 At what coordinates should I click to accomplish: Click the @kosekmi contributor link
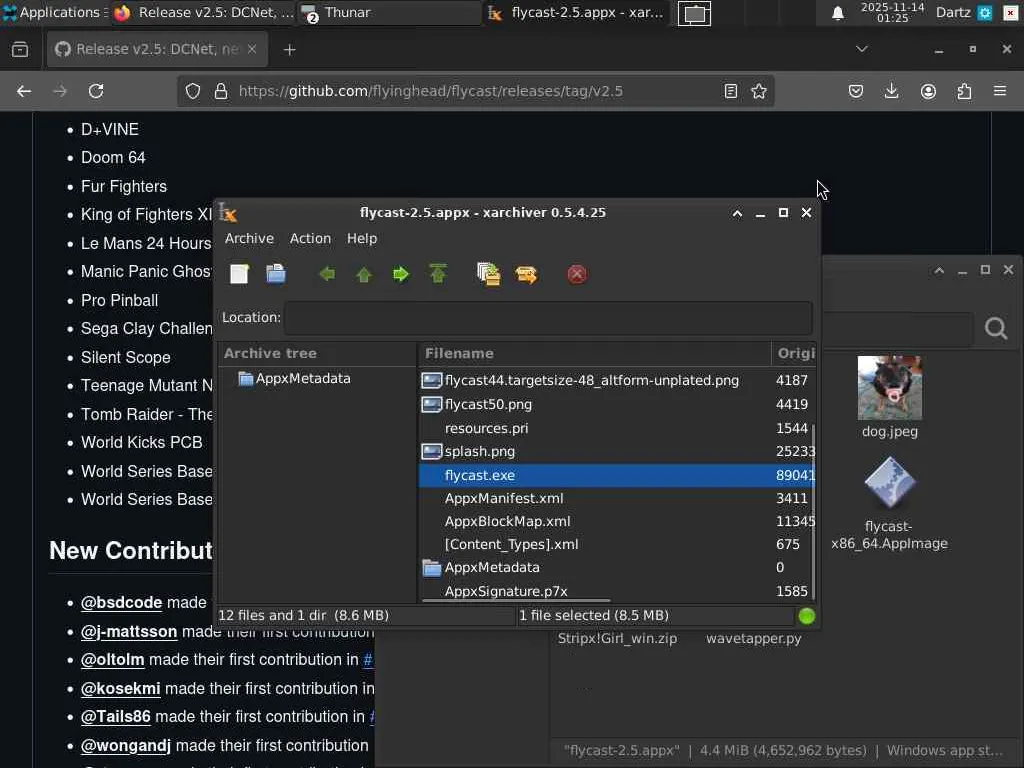pyautogui.click(x=120, y=688)
